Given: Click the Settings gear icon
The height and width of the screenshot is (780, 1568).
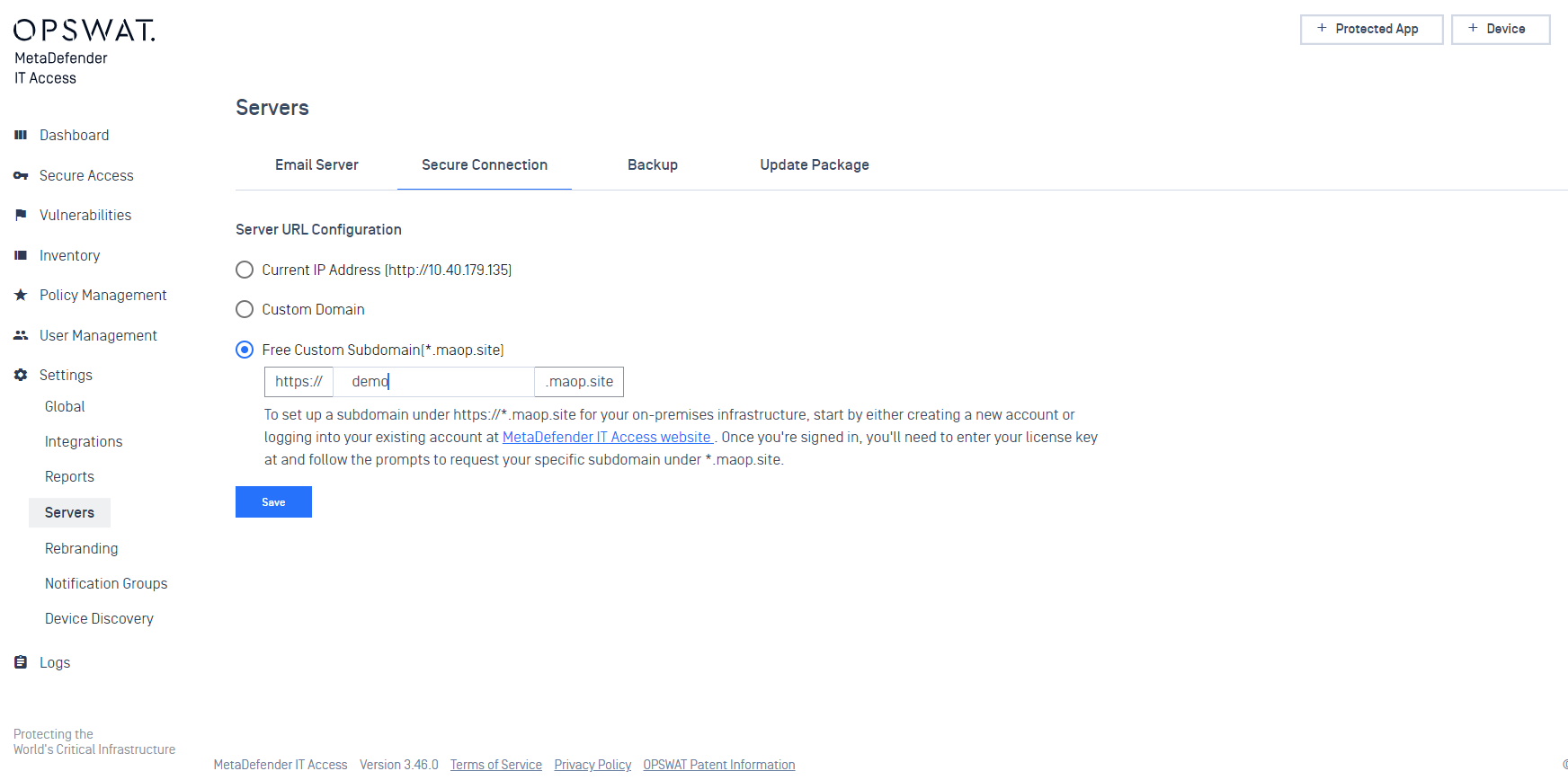Looking at the screenshot, I should pyautogui.click(x=21, y=375).
